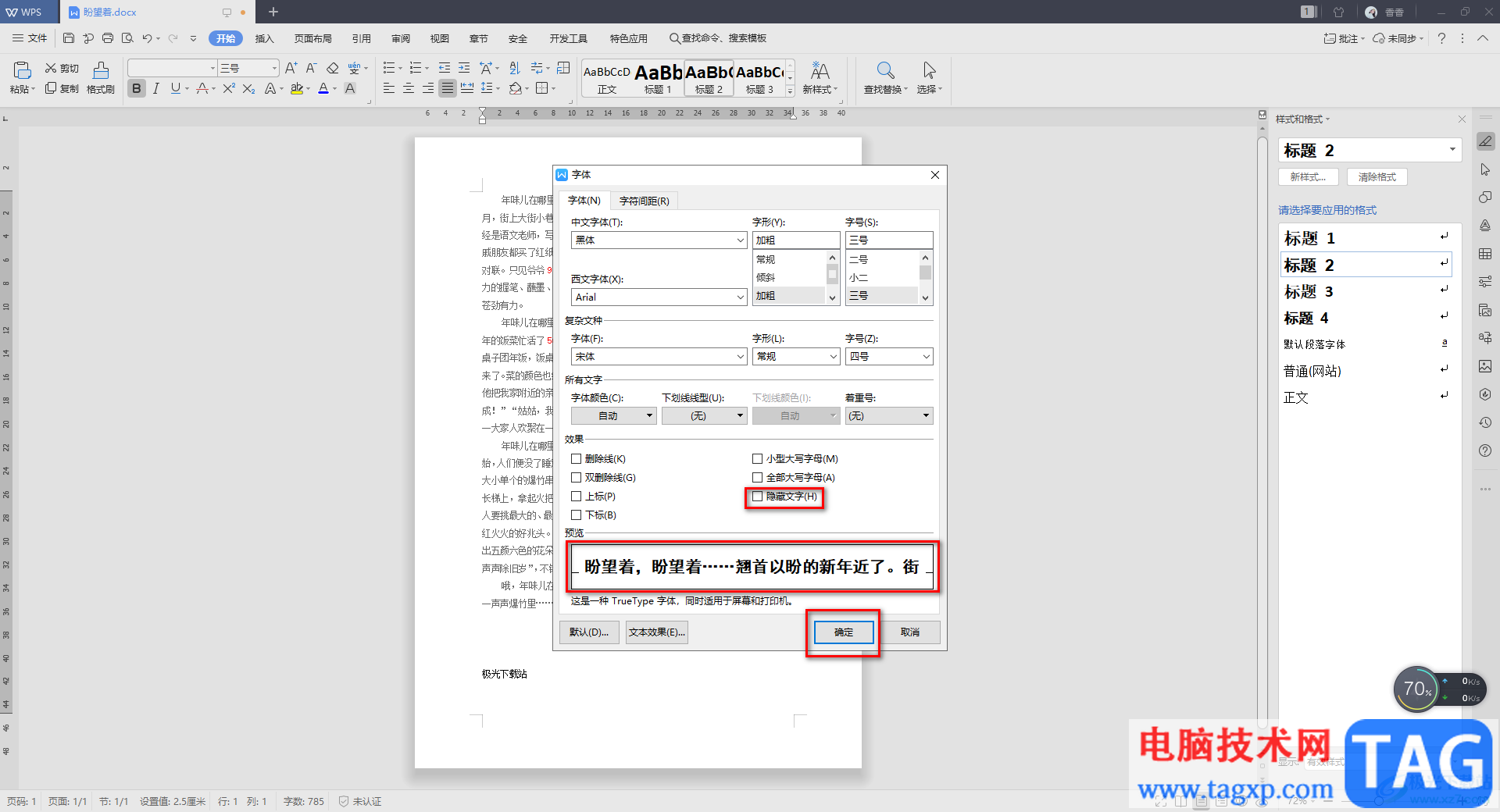Click the superscript X² icon
This screenshot has width=1500, height=812.
(x=229, y=88)
